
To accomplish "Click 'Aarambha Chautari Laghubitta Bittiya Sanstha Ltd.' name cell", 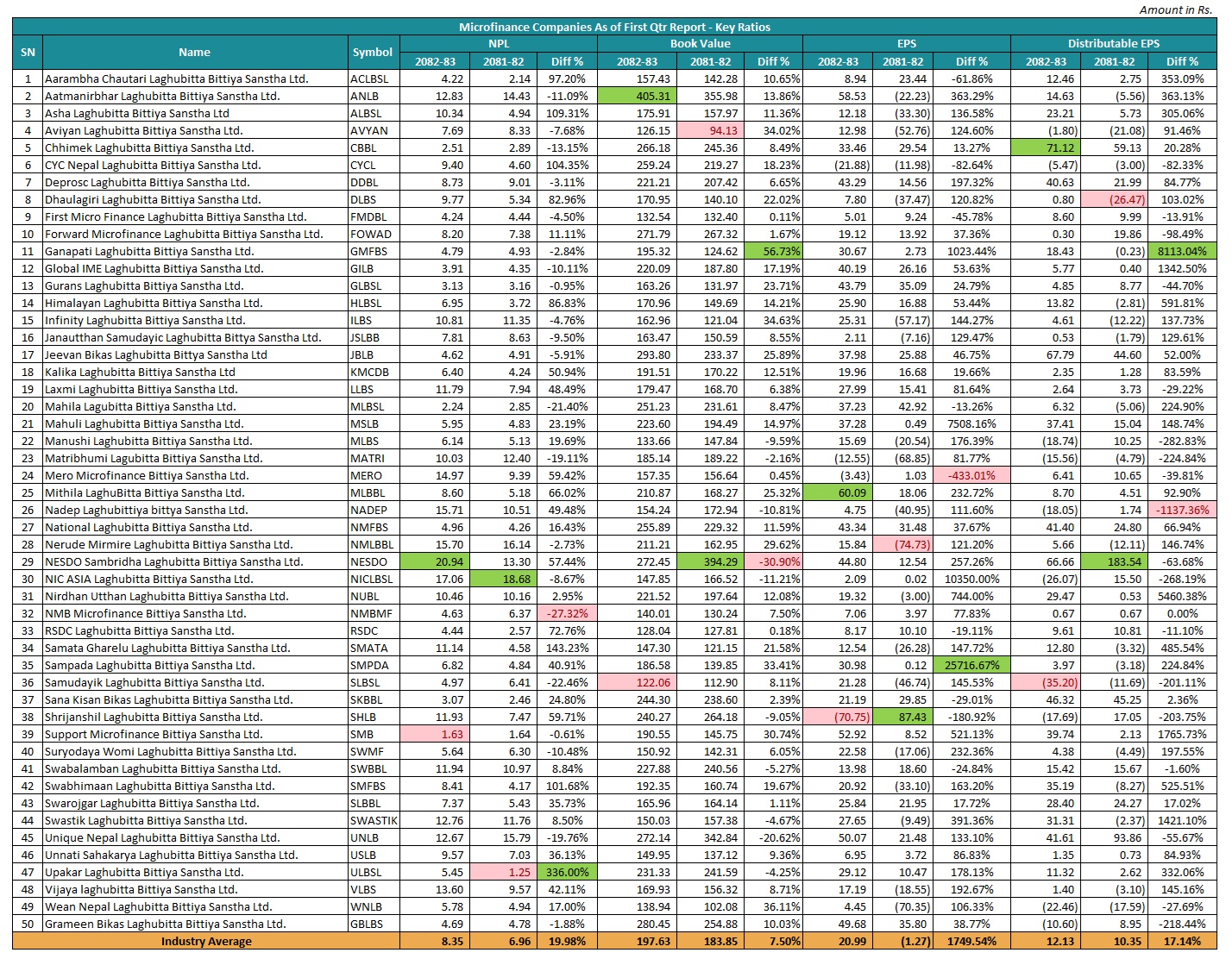I will click(177, 78).
